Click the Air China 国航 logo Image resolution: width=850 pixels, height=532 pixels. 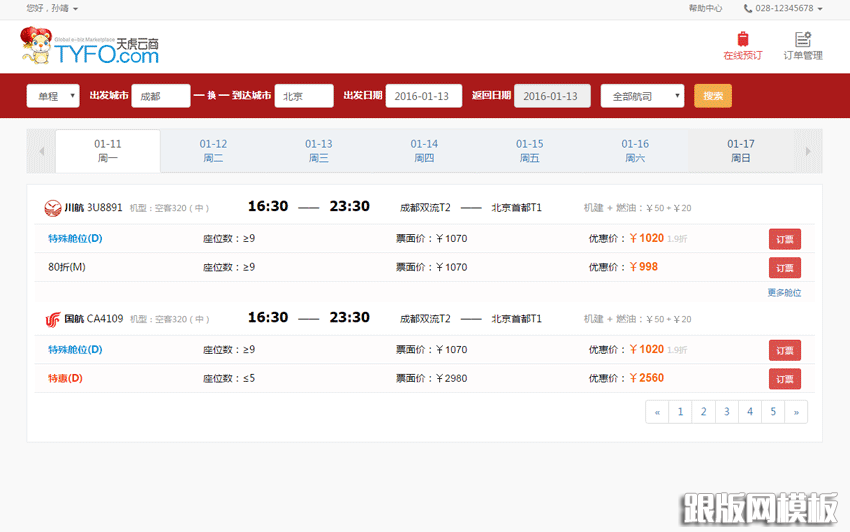[x=53, y=319]
